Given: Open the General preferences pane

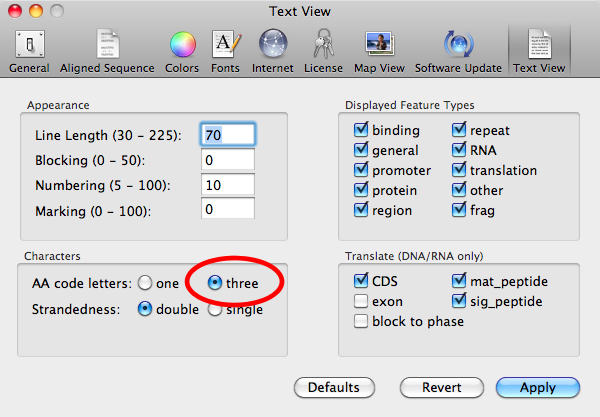Looking at the screenshot, I should pyautogui.click(x=29, y=50).
